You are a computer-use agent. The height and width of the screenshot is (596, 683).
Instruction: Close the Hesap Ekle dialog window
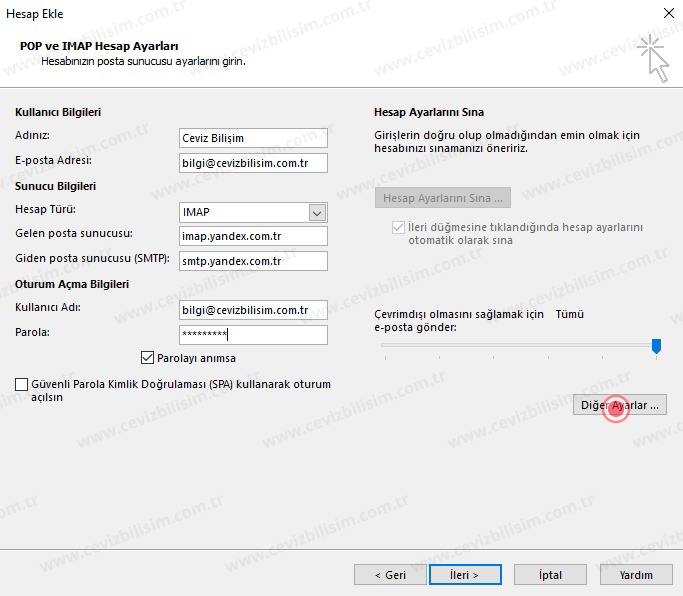(x=667, y=14)
